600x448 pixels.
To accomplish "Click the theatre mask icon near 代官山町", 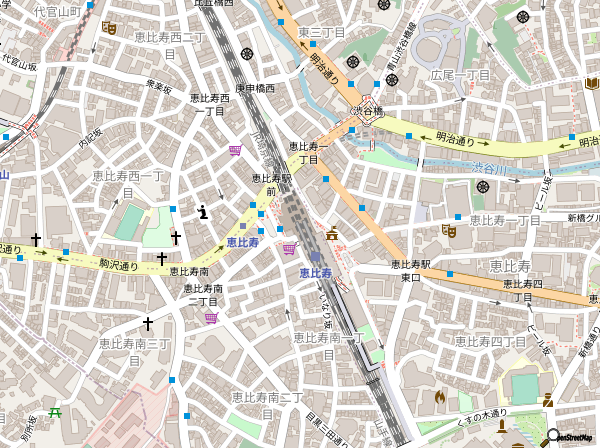I will coord(108,29).
